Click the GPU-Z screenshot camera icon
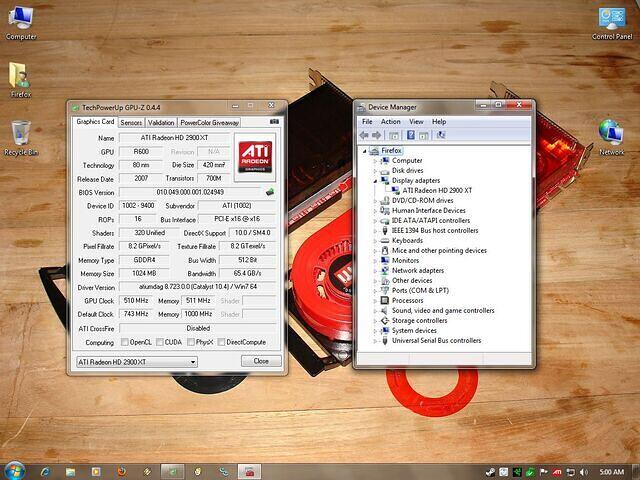This screenshot has height=480, width=640. (x=274, y=122)
